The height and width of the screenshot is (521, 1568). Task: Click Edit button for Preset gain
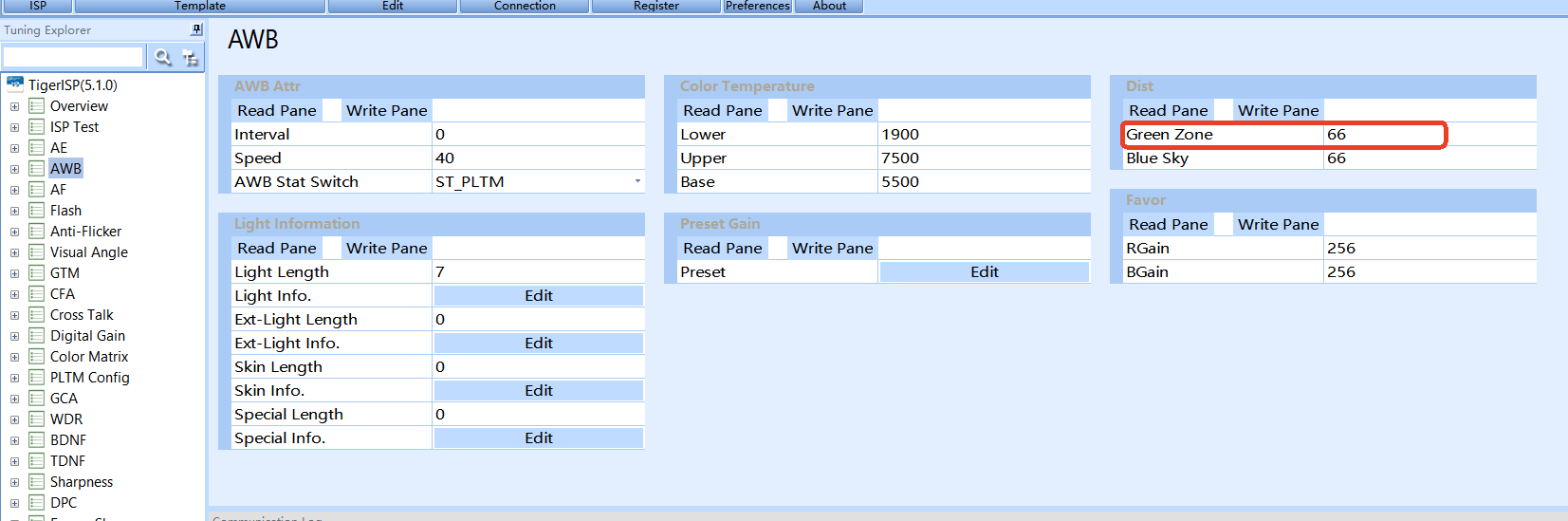(985, 271)
